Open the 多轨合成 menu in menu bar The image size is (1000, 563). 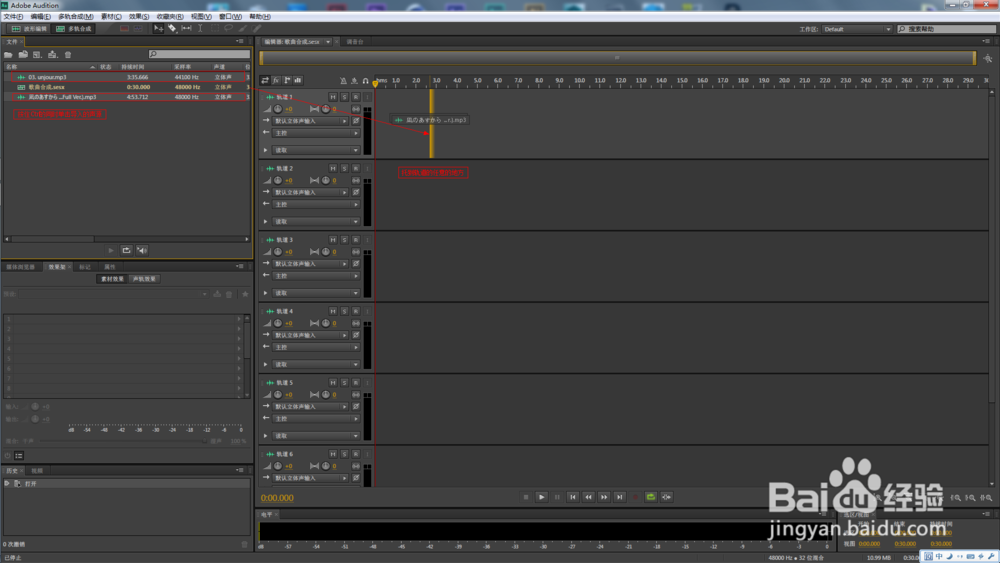pyautogui.click(x=75, y=17)
